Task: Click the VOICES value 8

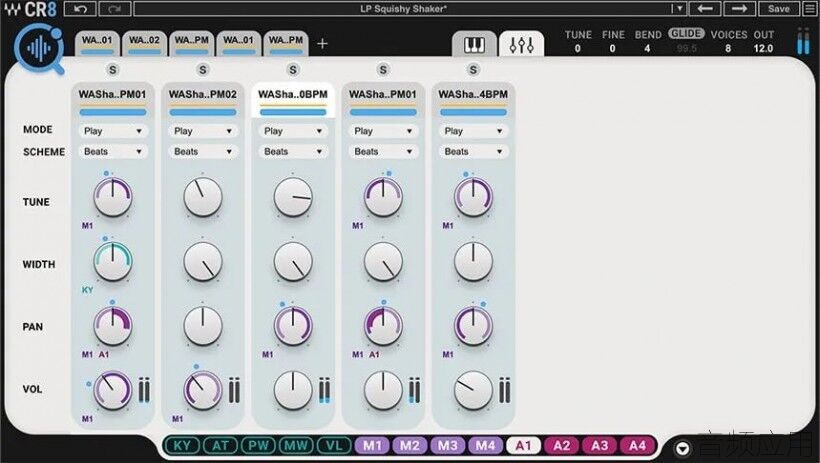Action: pos(728,49)
